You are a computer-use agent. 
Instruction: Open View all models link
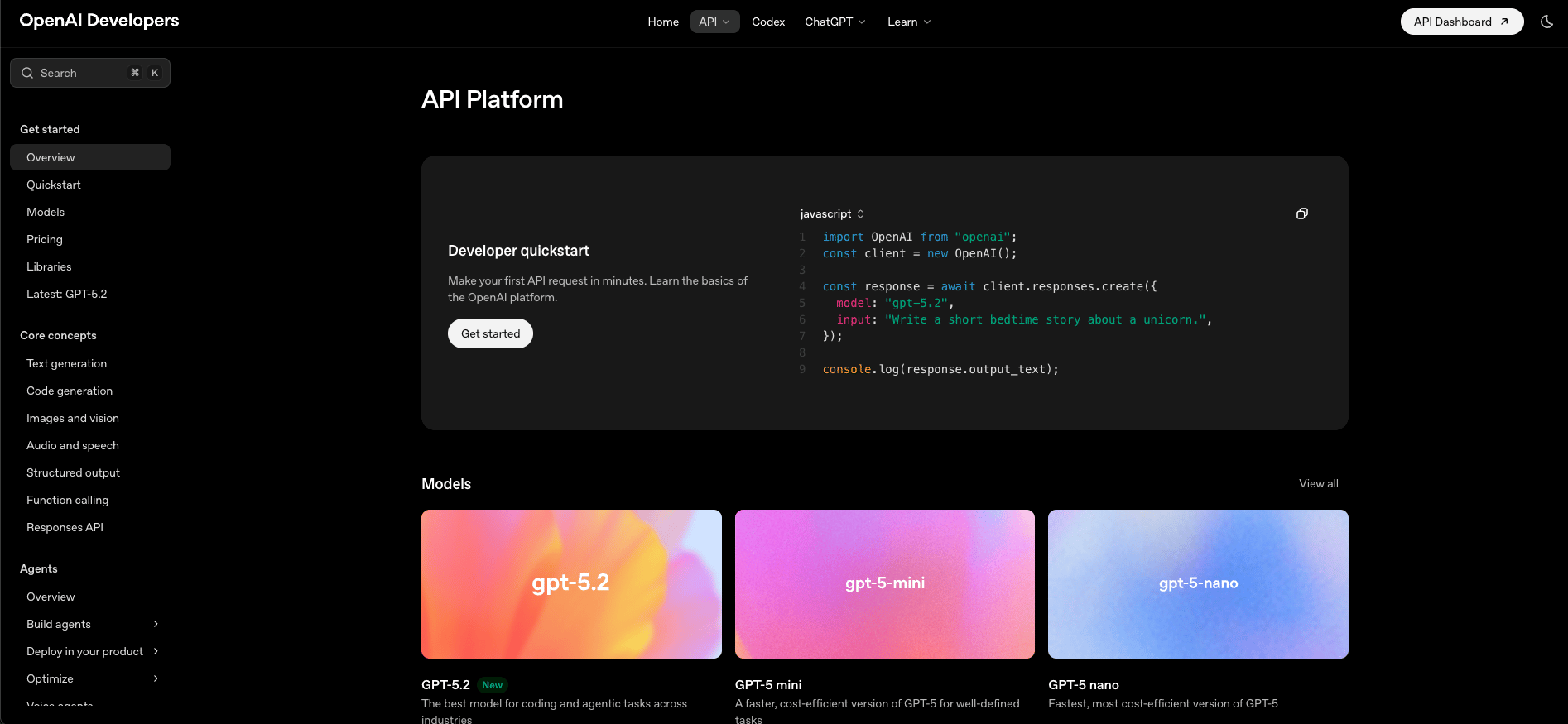pyautogui.click(x=1318, y=483)
